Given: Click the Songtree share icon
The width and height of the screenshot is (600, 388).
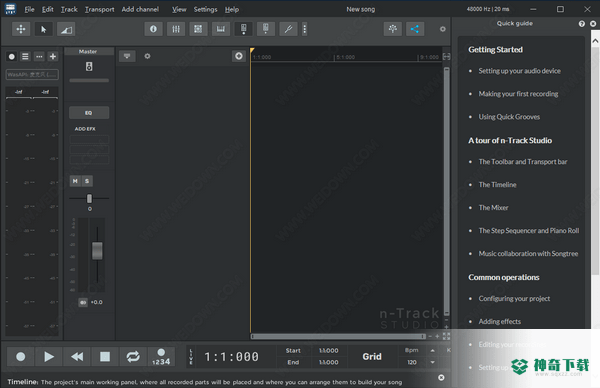Looking at the screenshot, I should click(415, 29).
